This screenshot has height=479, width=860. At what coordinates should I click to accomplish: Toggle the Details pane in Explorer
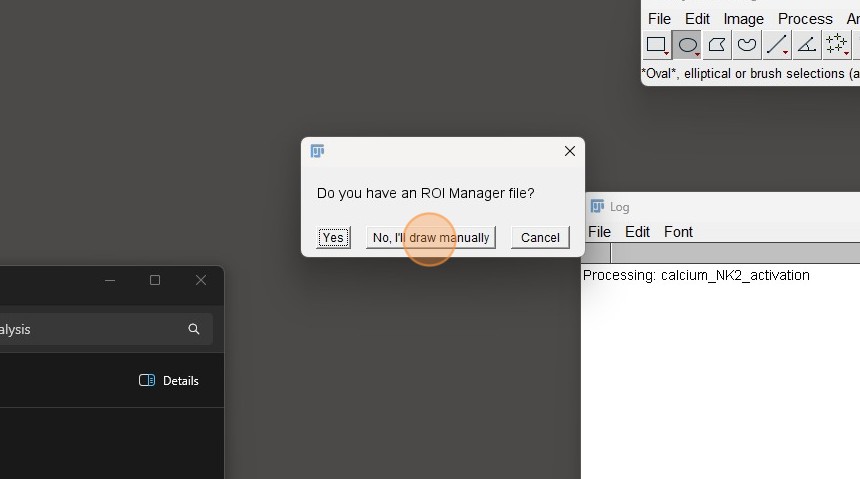click(169, 381)
